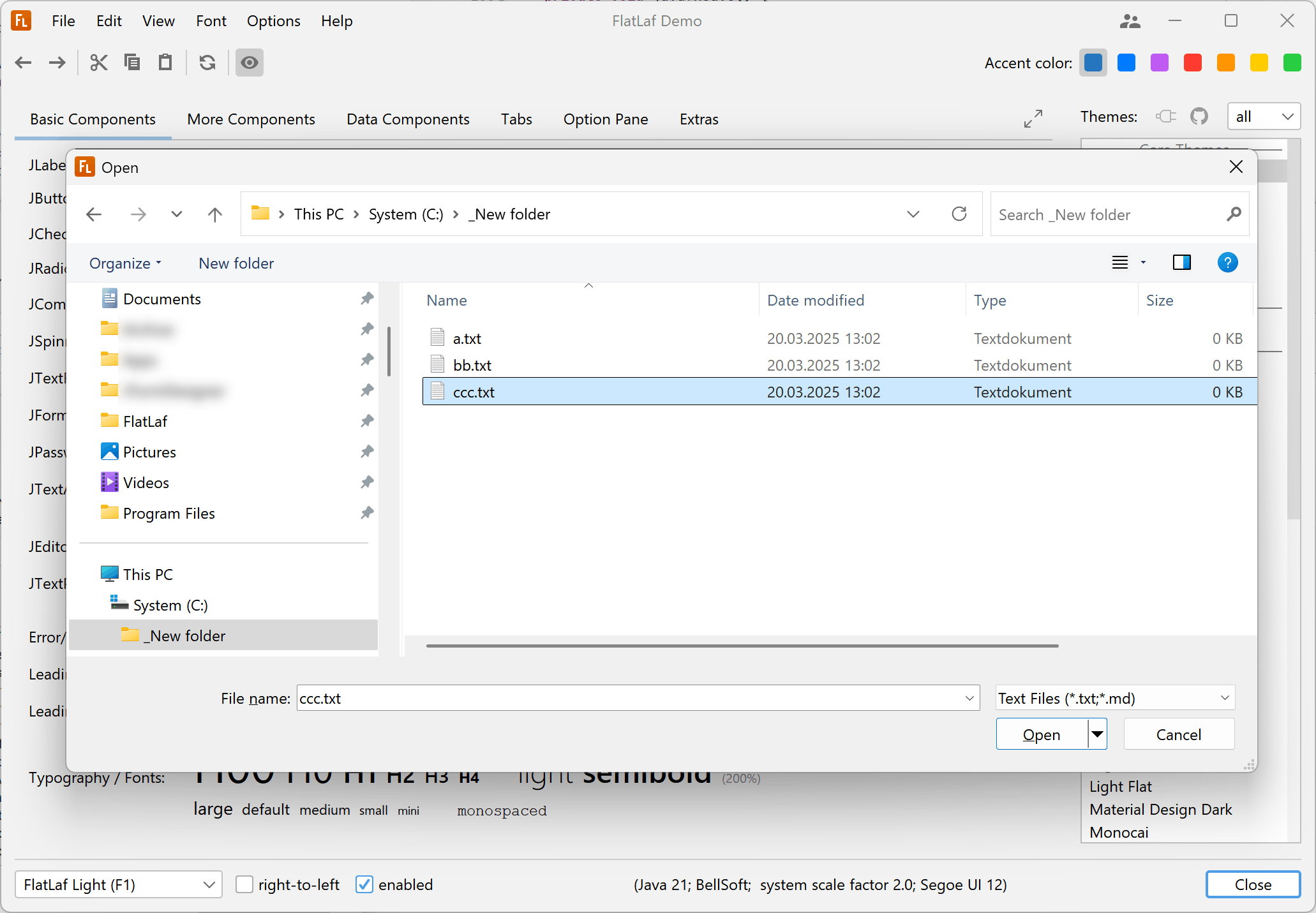Click the Copy icon in the toolbar
Screen dimensions: 1316x913
tap(132, 63)
